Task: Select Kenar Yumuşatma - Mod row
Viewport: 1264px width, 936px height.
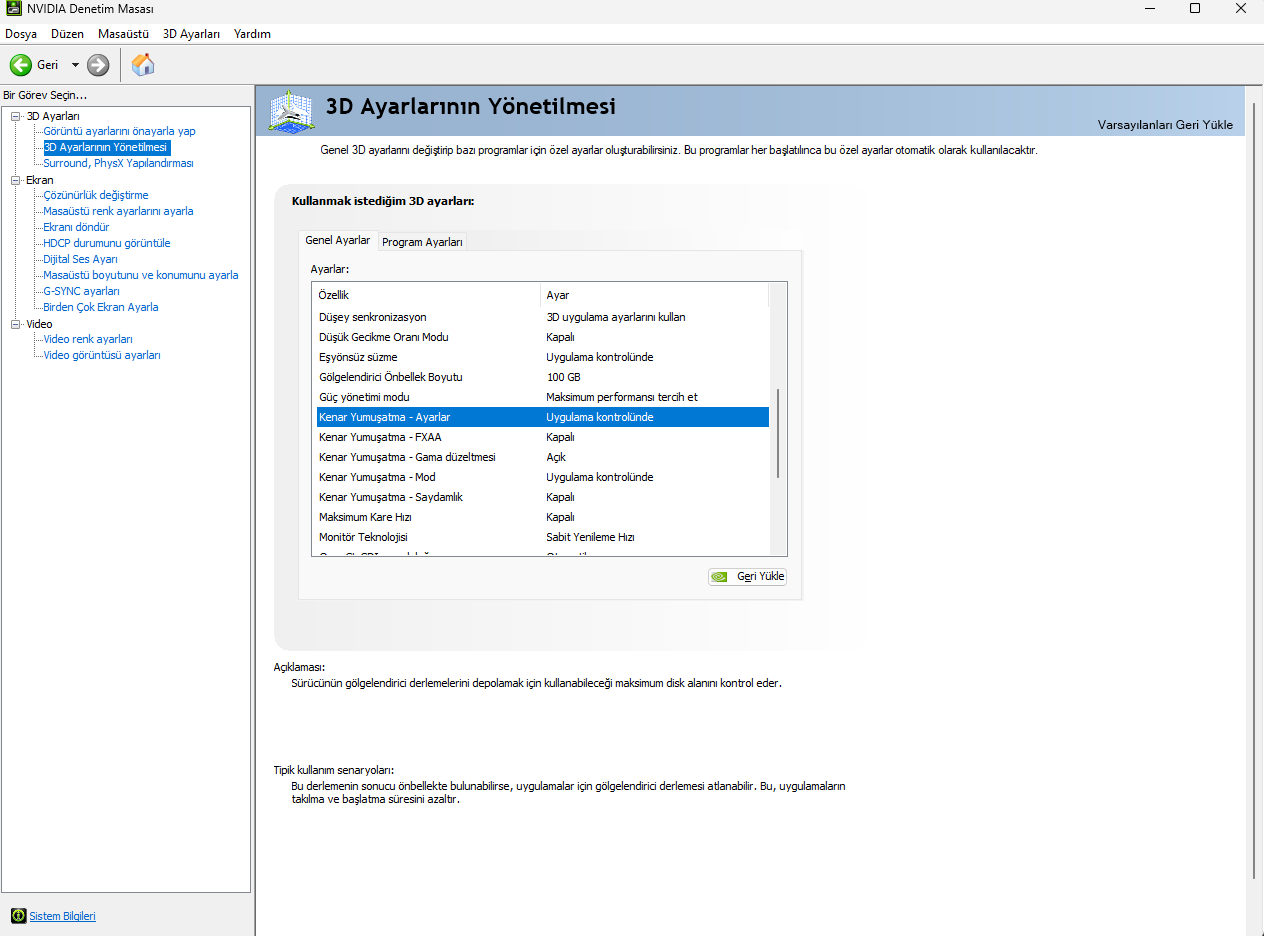Action: [x=542, y=477]
